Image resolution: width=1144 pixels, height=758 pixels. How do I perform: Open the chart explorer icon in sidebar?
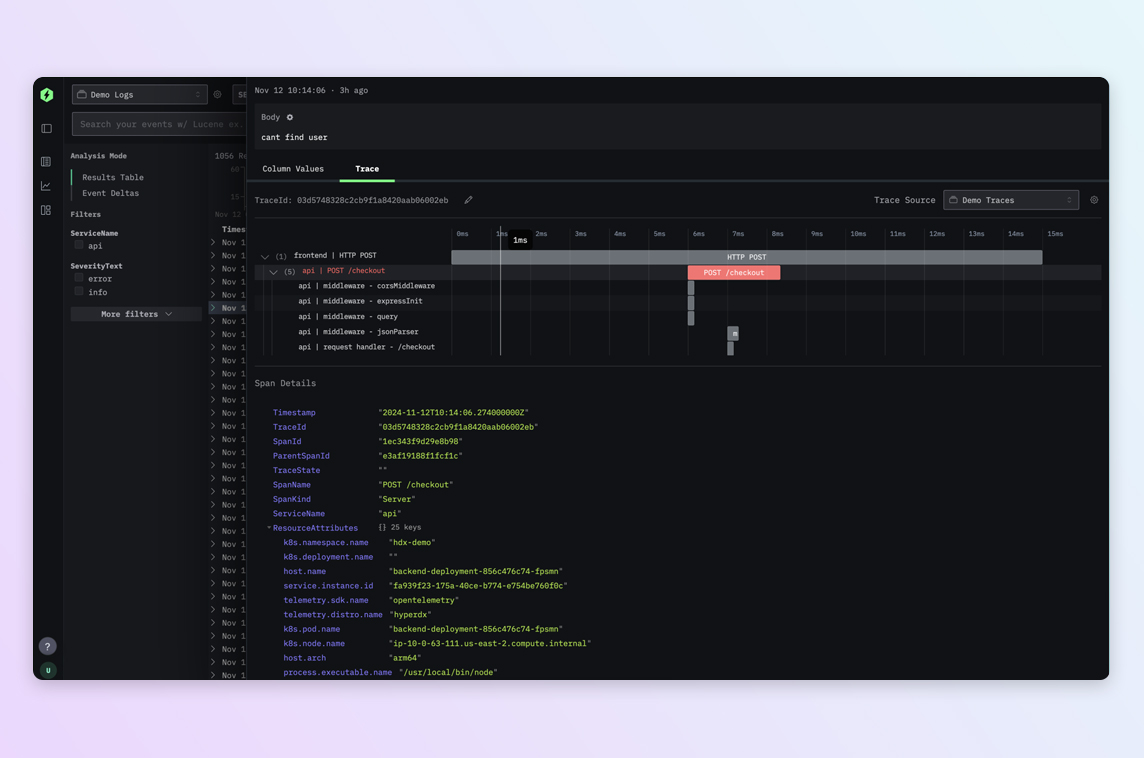(46, 186)
